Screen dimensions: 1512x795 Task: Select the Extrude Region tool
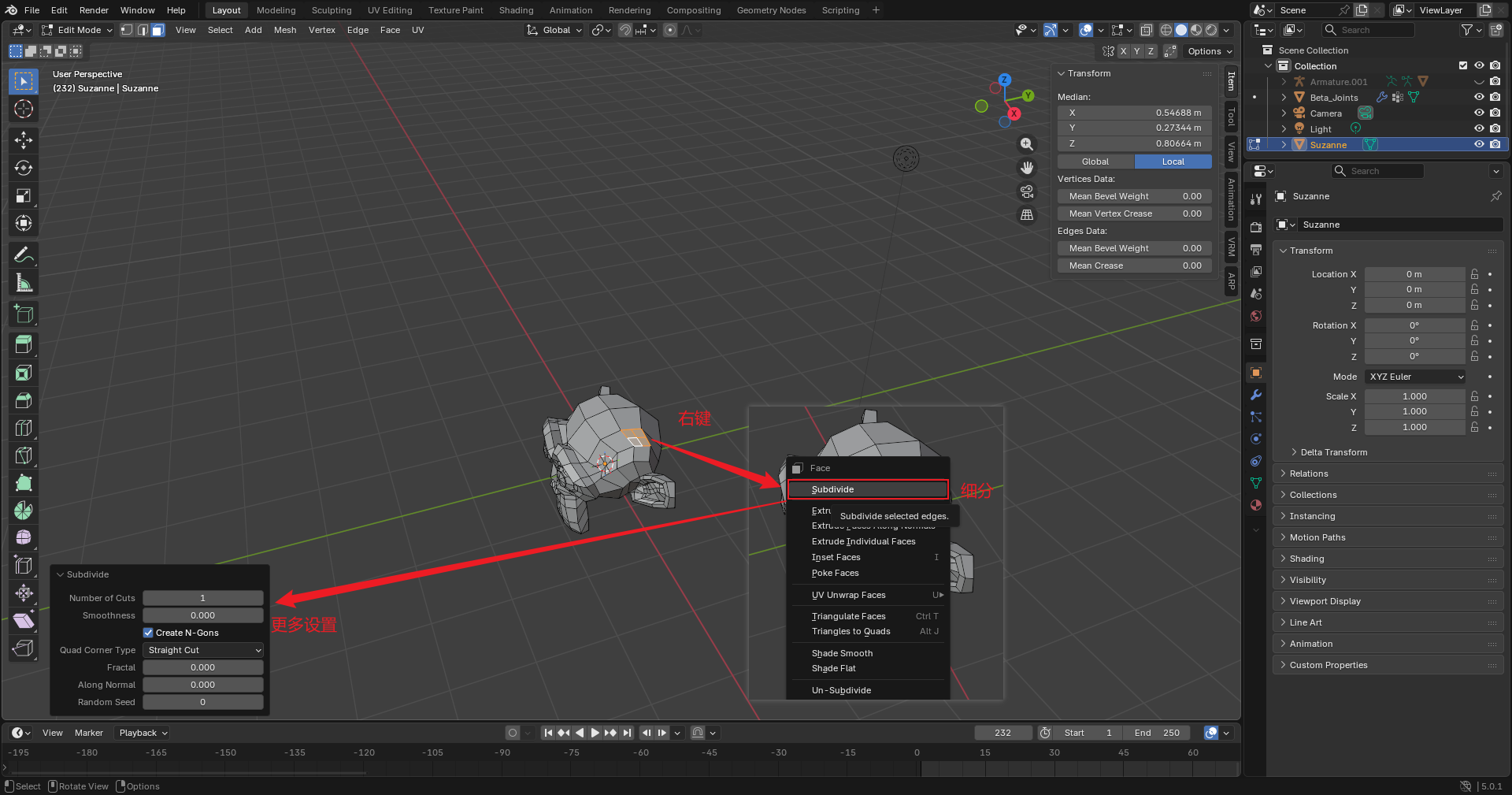[24, 344]
